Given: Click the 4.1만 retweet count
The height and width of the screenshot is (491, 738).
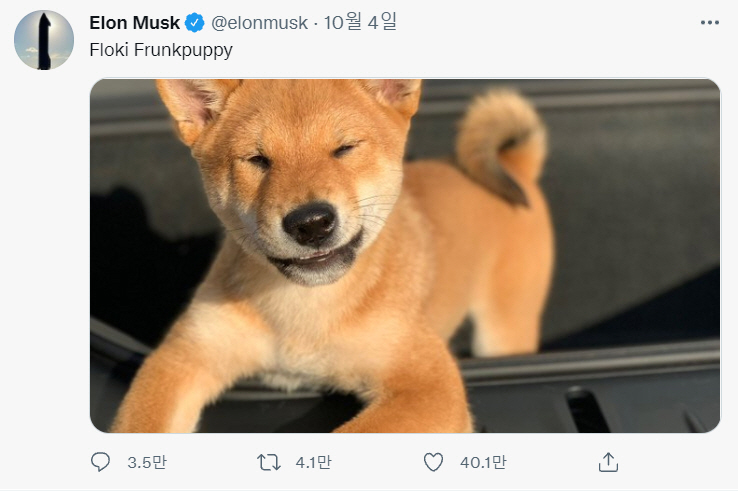Looking at the screenshot, I should point(313,463).
